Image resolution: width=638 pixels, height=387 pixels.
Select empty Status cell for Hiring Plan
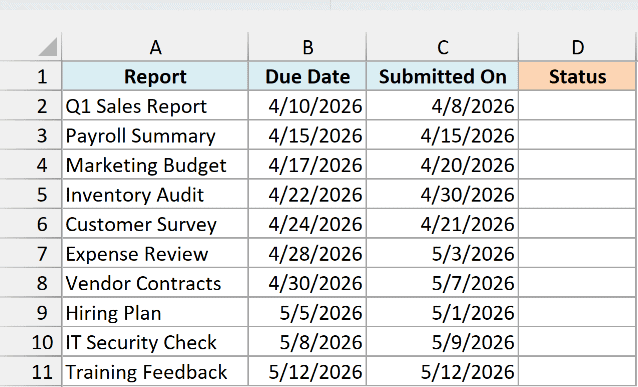[x=577, y=313]
